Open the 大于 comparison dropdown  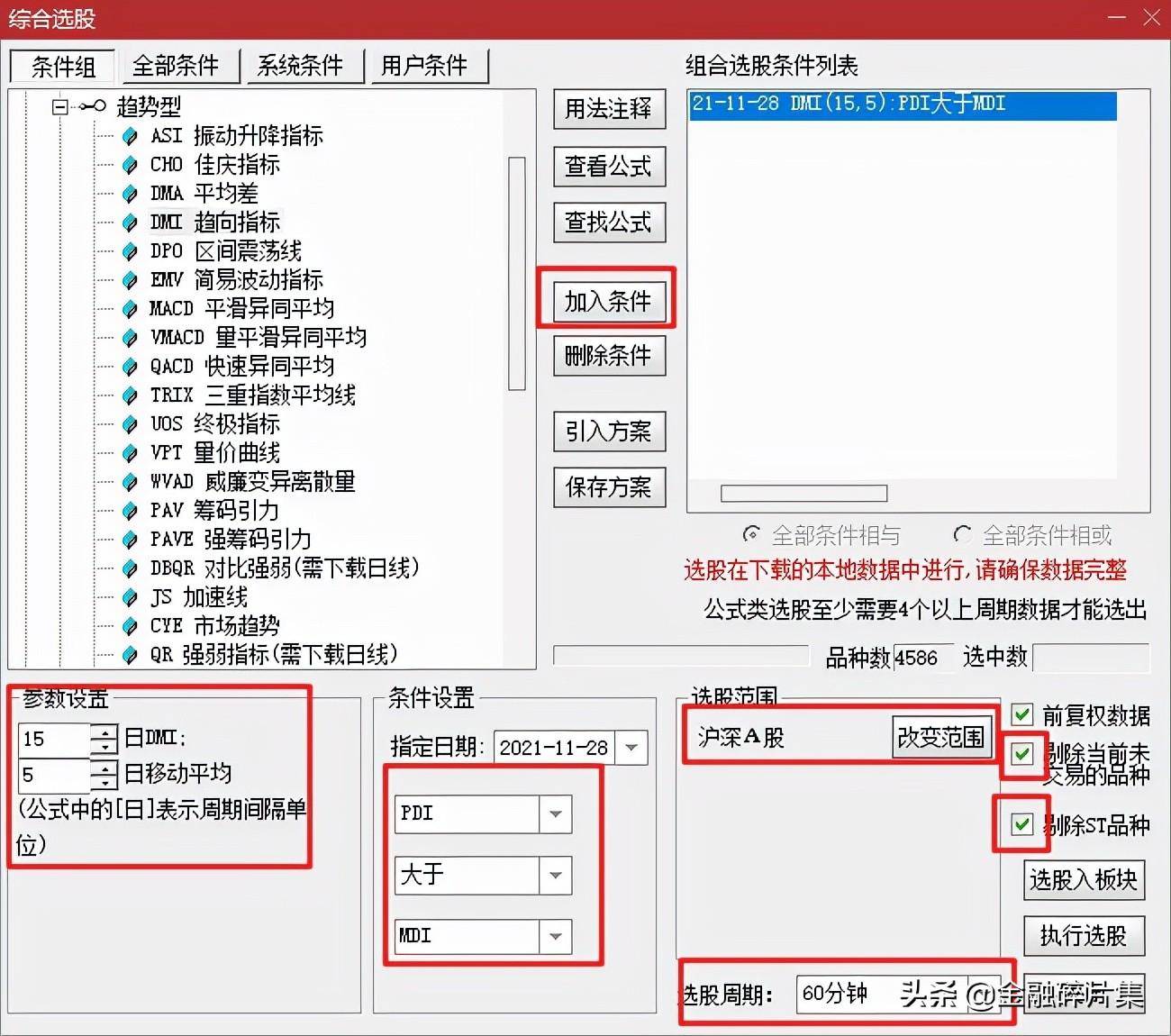(x=555, y=875)
